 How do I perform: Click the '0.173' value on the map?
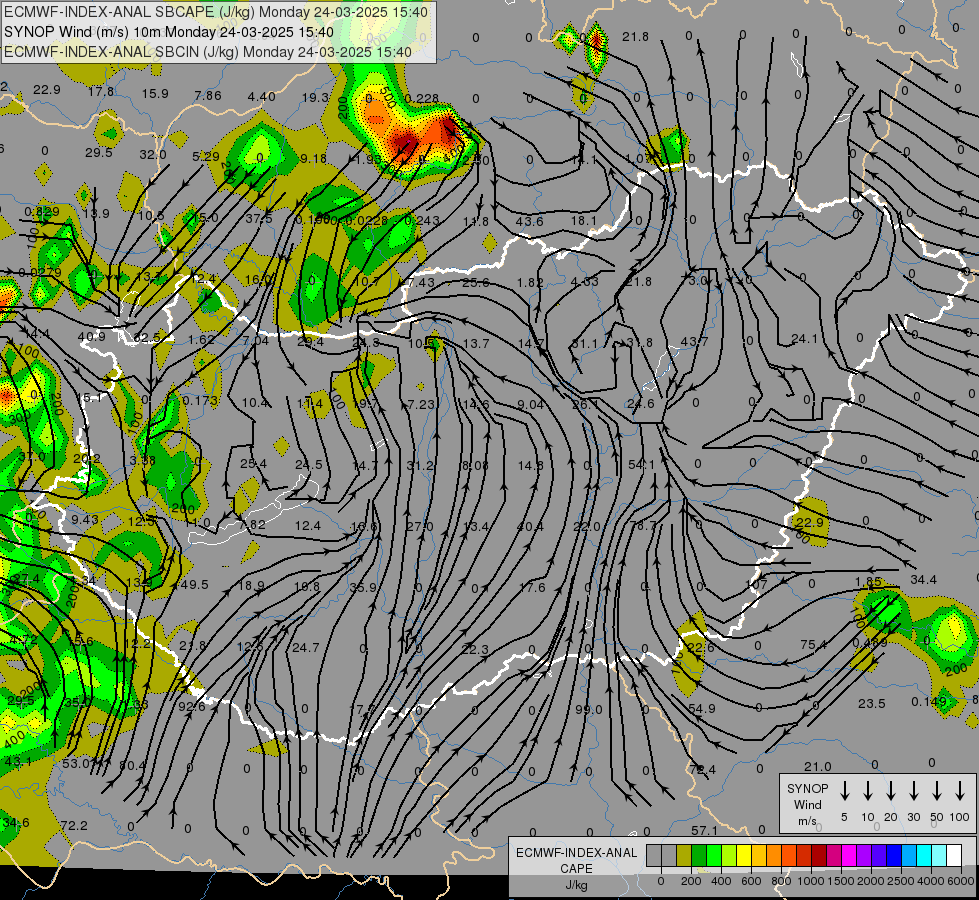pyautogui.click(x=200, y=400)
